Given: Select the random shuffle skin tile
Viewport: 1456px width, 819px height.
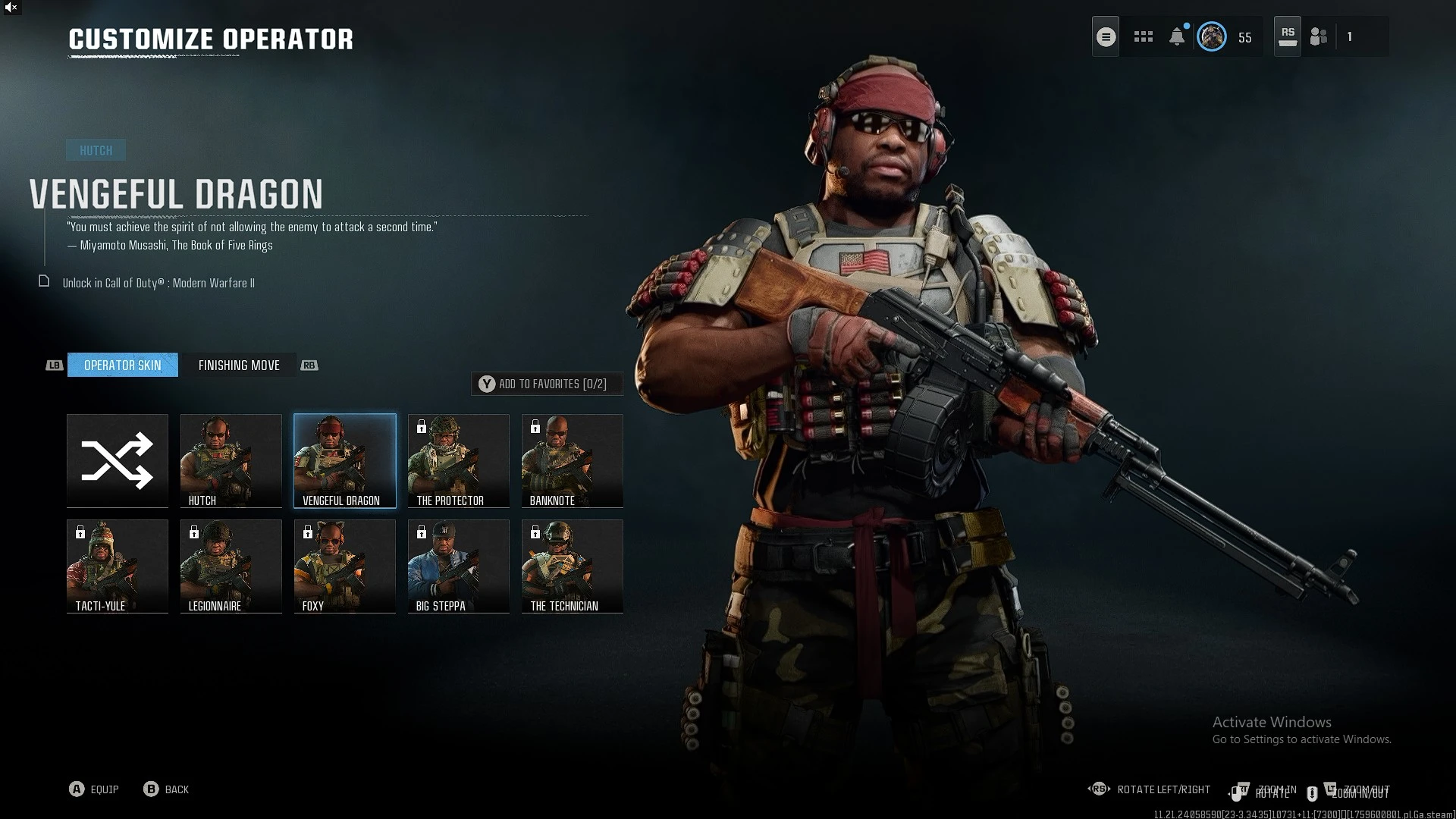Looking at the screenshot, I should [118, 460].
